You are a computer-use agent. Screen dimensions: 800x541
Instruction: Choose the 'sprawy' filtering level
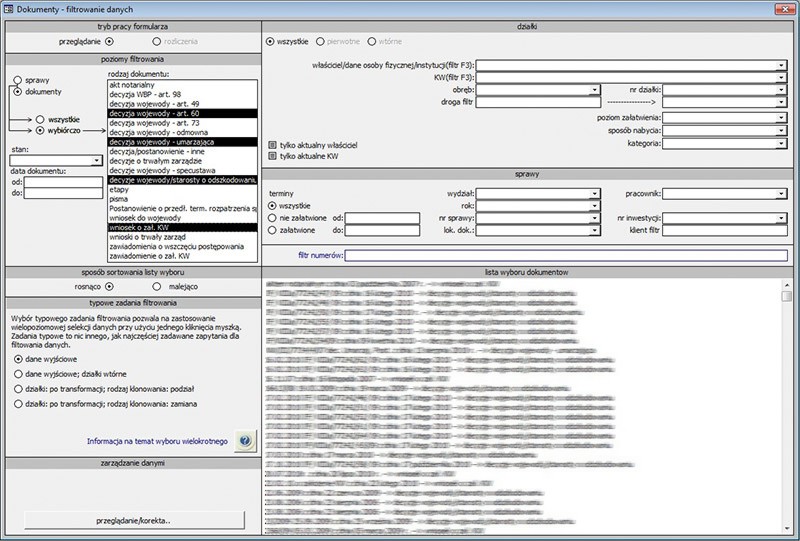click(18, 80)
